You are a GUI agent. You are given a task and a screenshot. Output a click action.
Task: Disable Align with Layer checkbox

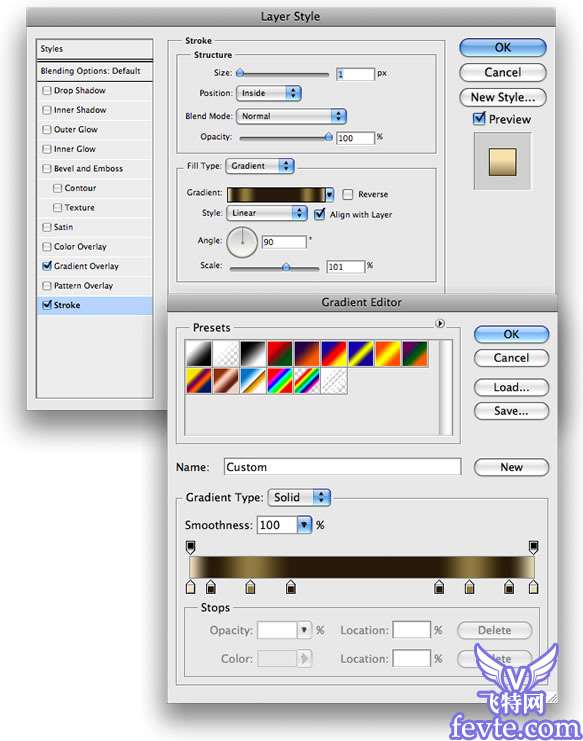tap(320, 214)
